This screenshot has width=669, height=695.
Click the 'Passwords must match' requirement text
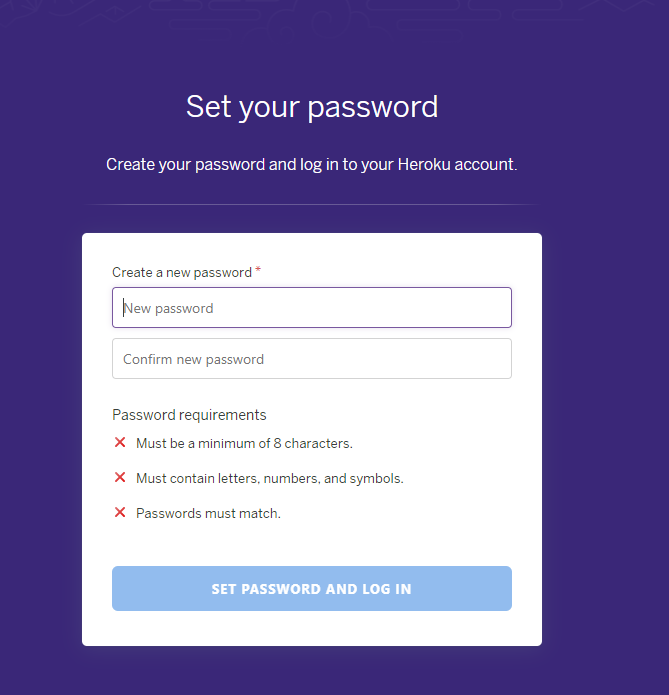point(208,514)
